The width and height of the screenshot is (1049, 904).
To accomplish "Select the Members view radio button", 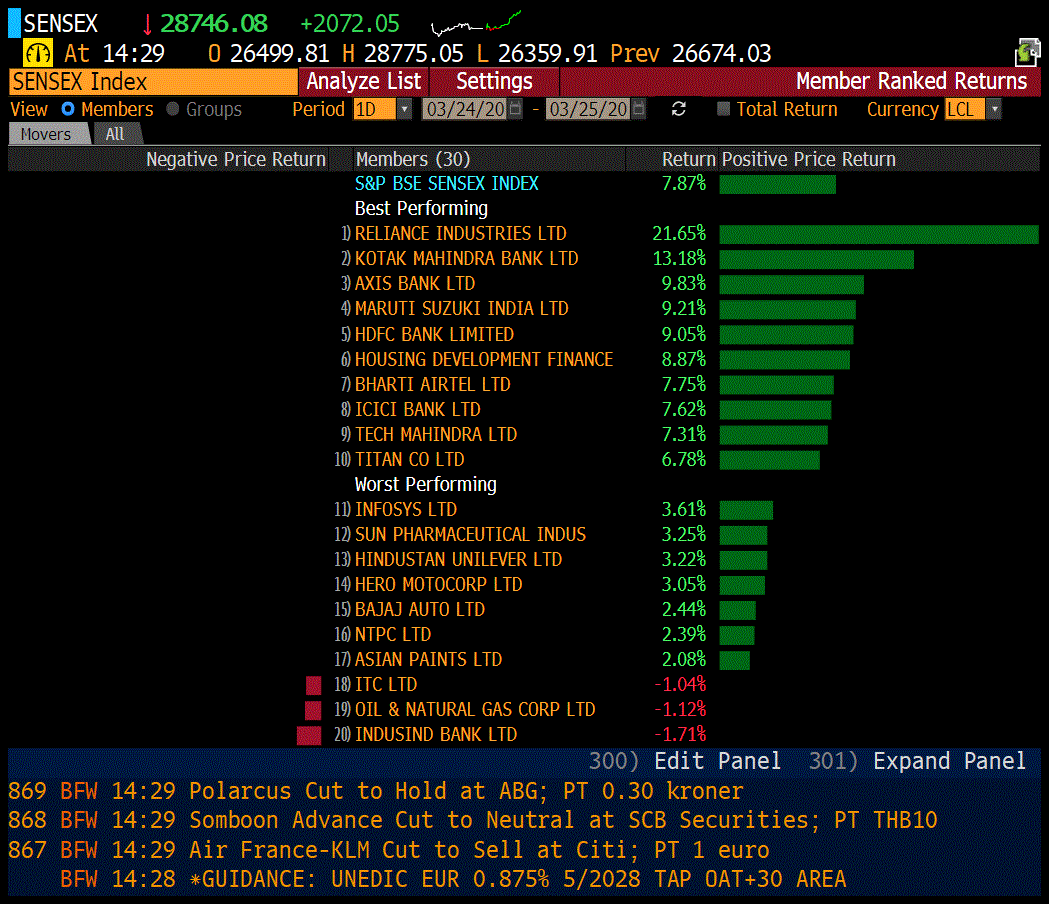I will [x=68, y=109].
